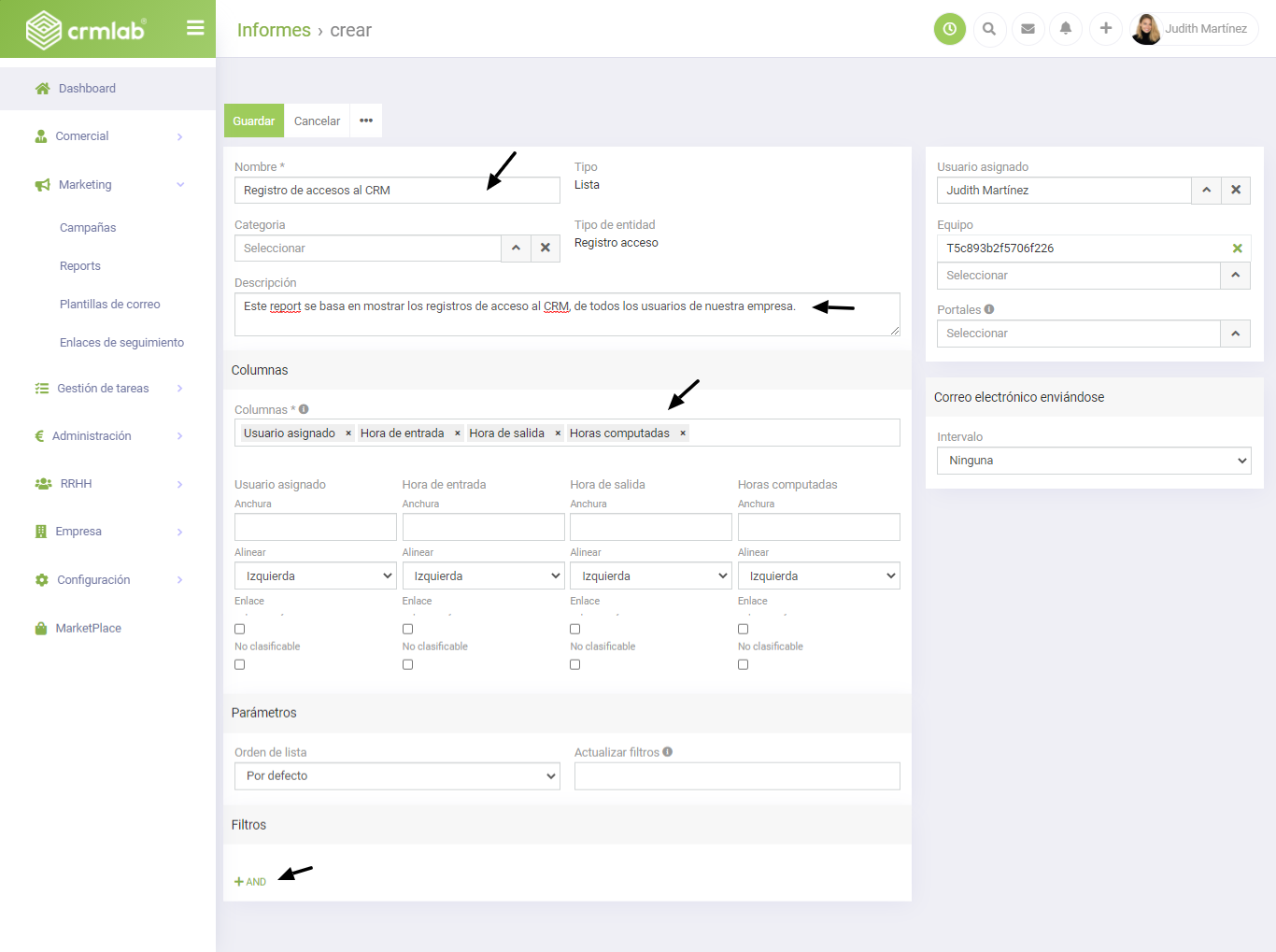The height and width of the screenshot is (952, 1276).
Task: Click the crmlab logo
Action: [x=86, y=30]
